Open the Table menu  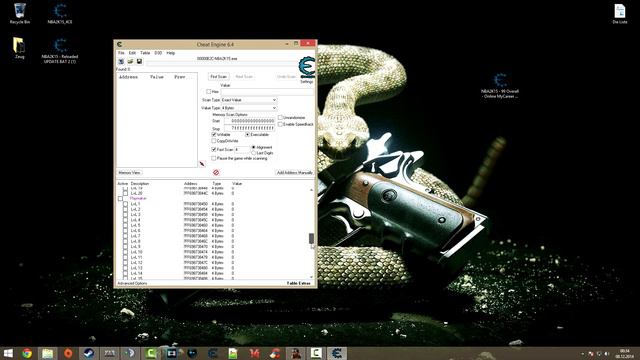(145, 53)
